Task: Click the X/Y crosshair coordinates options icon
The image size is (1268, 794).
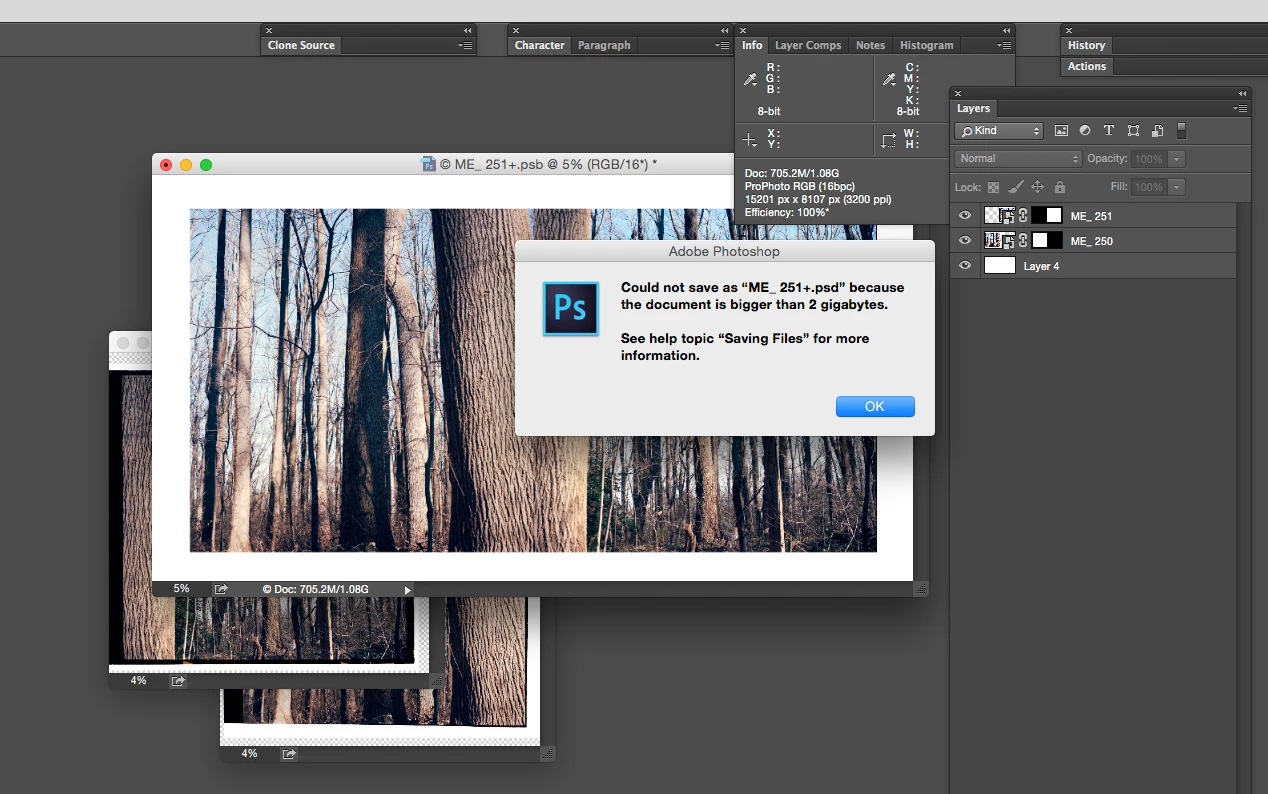Action: [750, 140]
